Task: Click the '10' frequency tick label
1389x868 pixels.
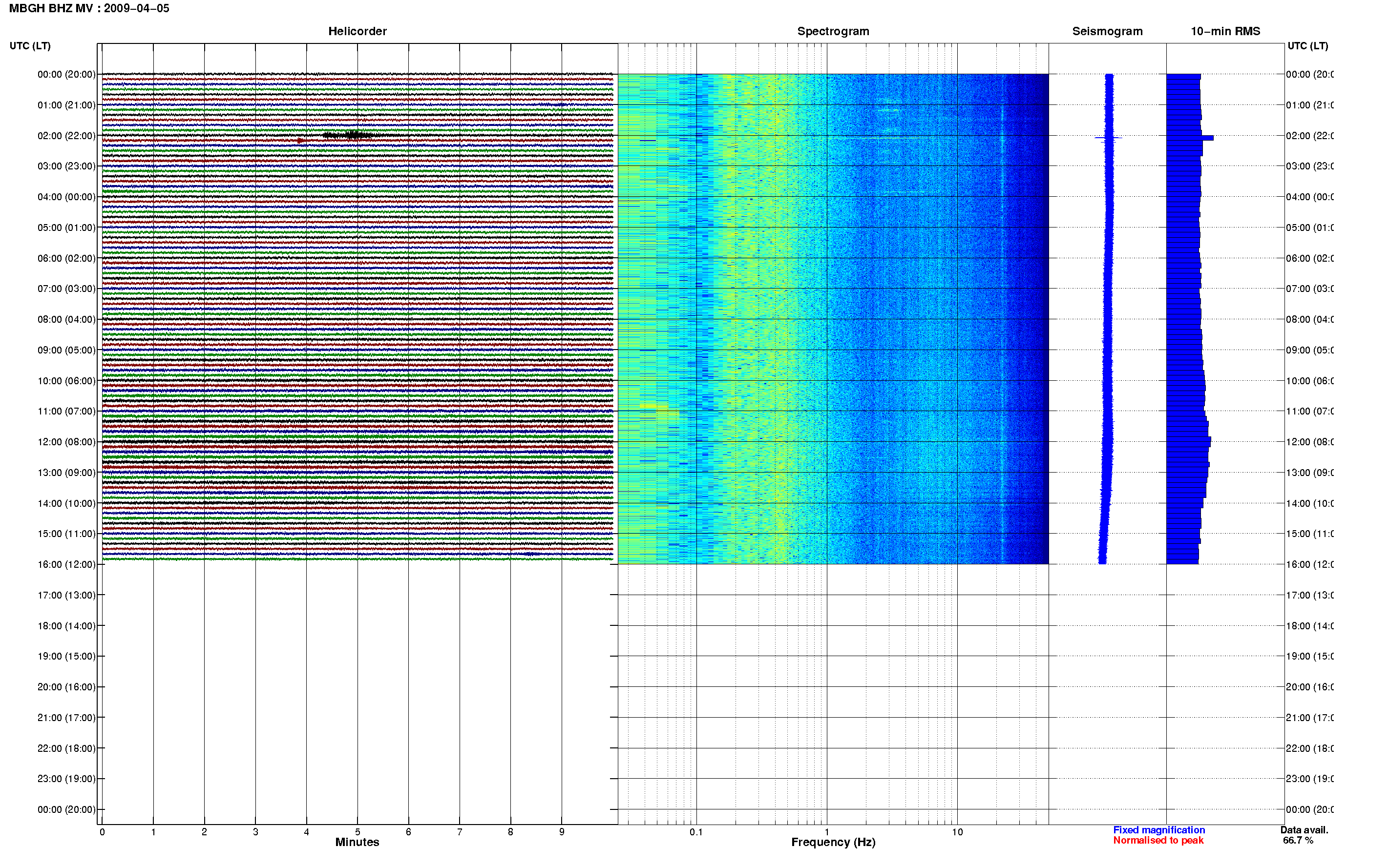Action: pos(957,832)
